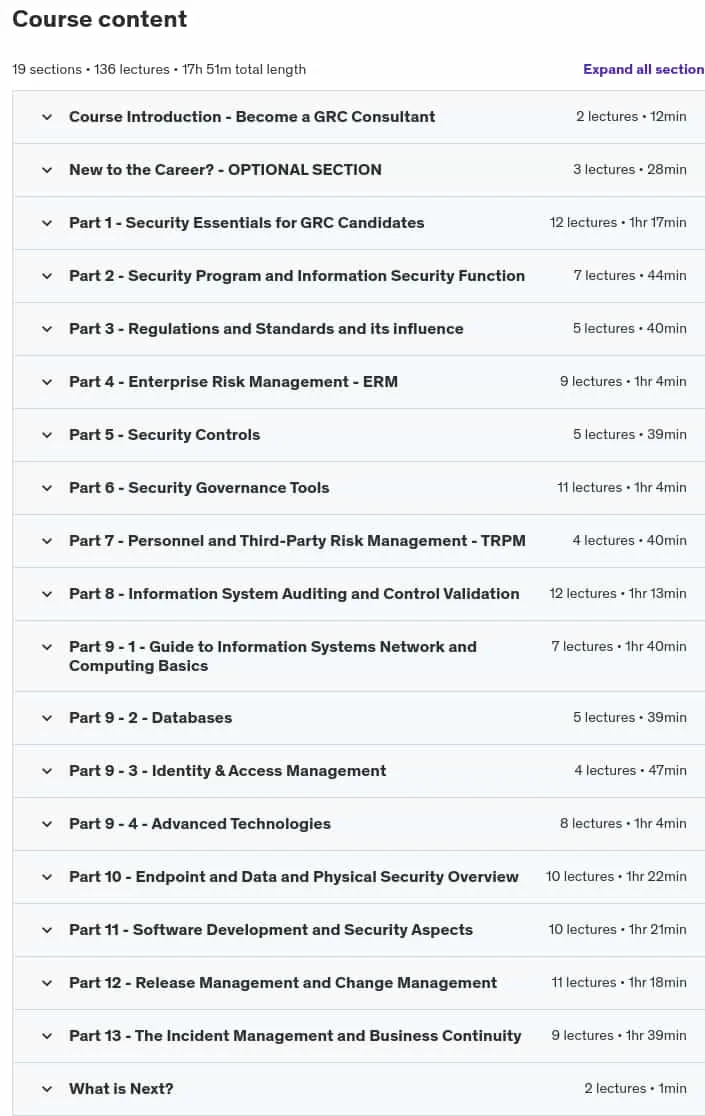Open Part 12 Release Management and Change Management
Image resolution: width=705 pixels, height=1116 pixels.
(283, 983)
